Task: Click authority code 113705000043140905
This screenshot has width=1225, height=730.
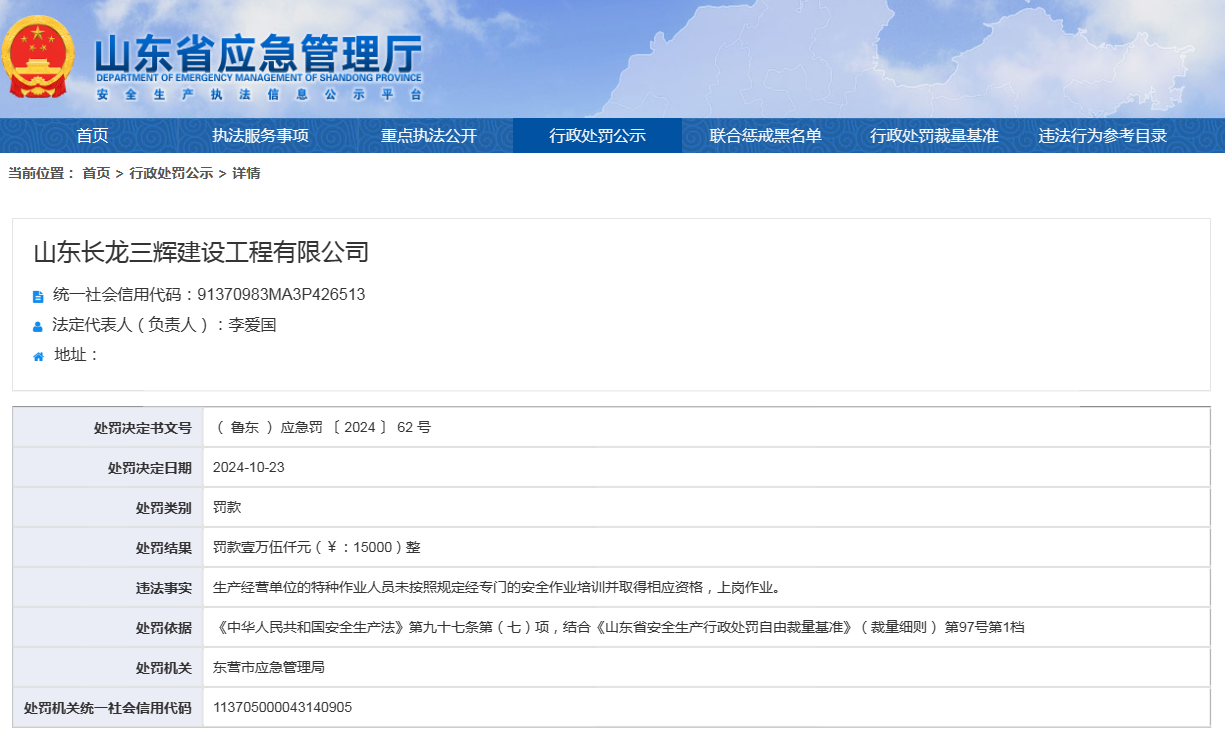Action: [x=283, y=707]
